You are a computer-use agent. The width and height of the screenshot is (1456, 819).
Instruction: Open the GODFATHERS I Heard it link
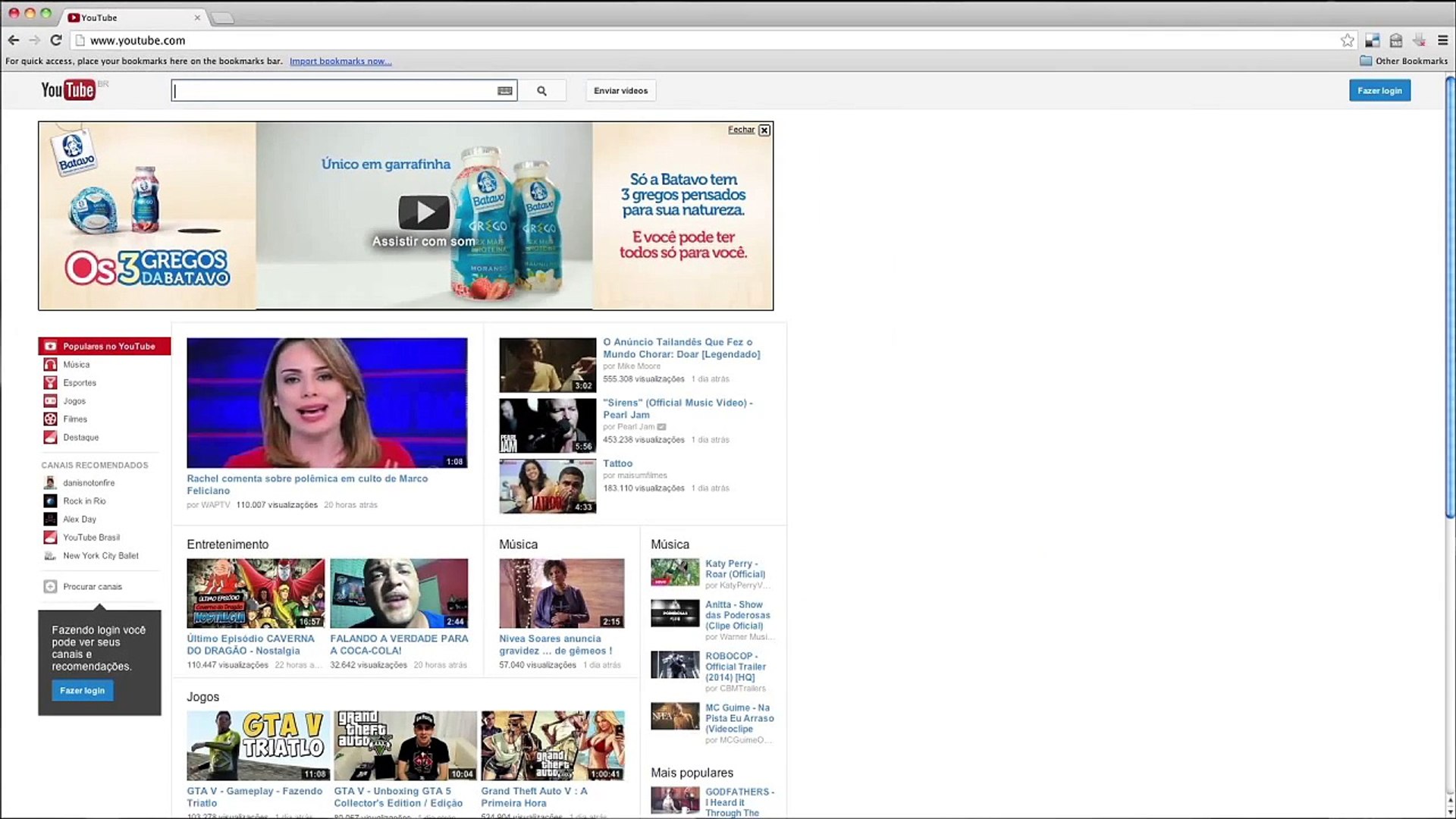tap(739, 802)
